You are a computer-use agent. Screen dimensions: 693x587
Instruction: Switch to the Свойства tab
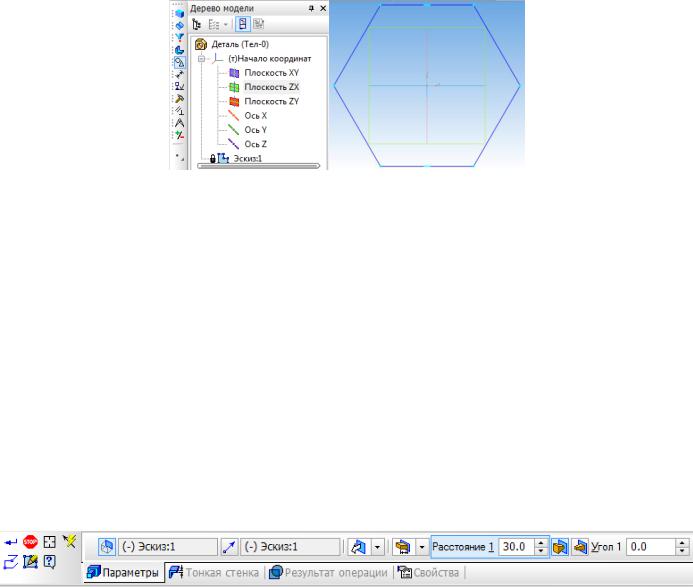429,572
